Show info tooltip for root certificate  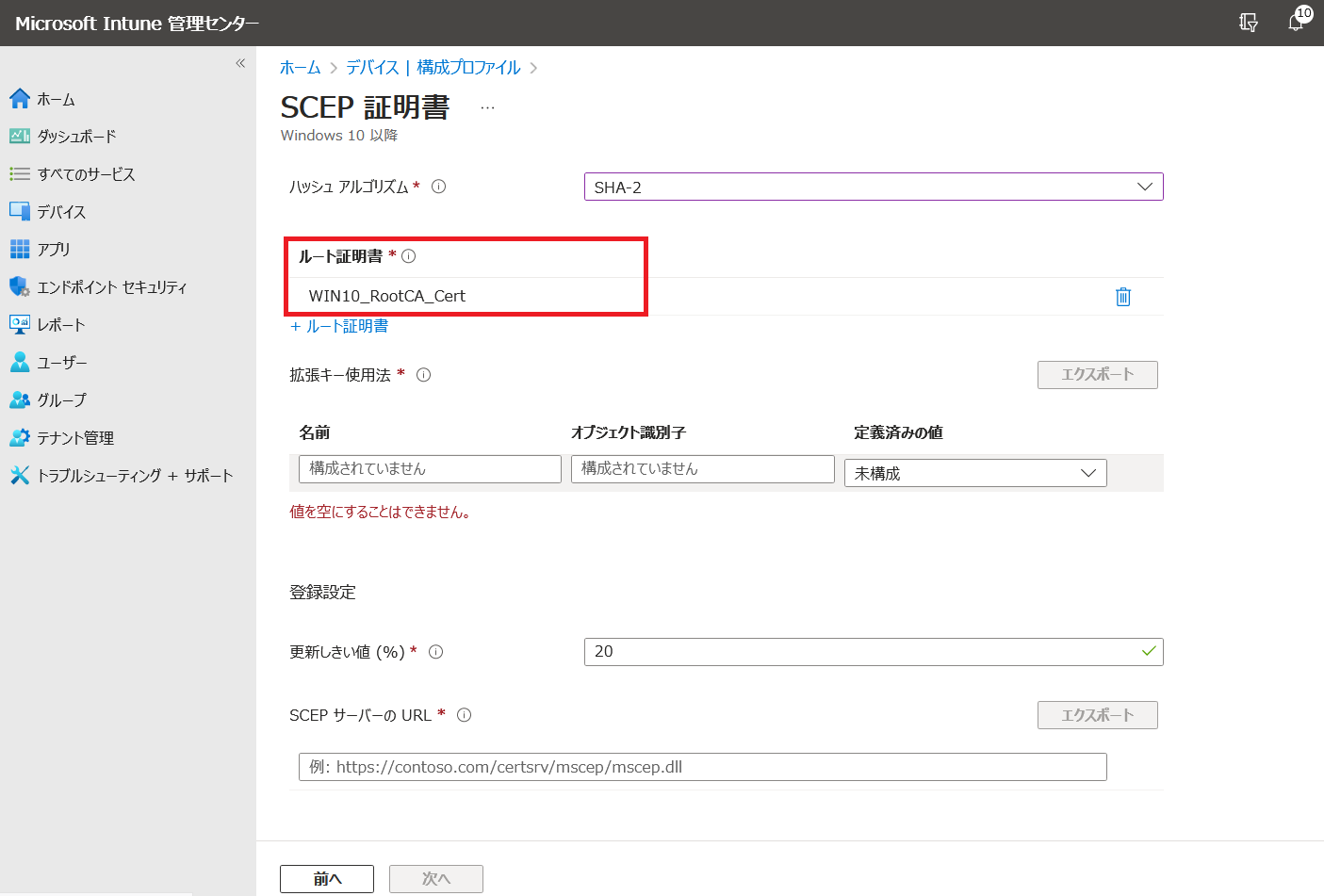coord(408,256)
